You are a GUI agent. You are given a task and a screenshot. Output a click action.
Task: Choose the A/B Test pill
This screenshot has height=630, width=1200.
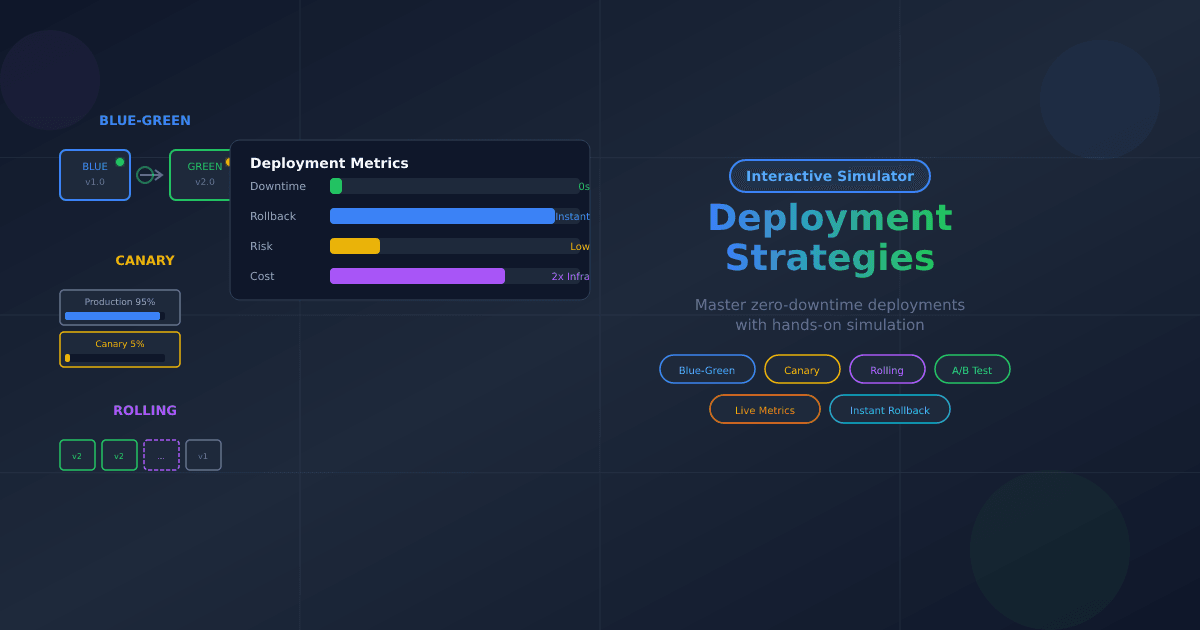click(972, 369)
